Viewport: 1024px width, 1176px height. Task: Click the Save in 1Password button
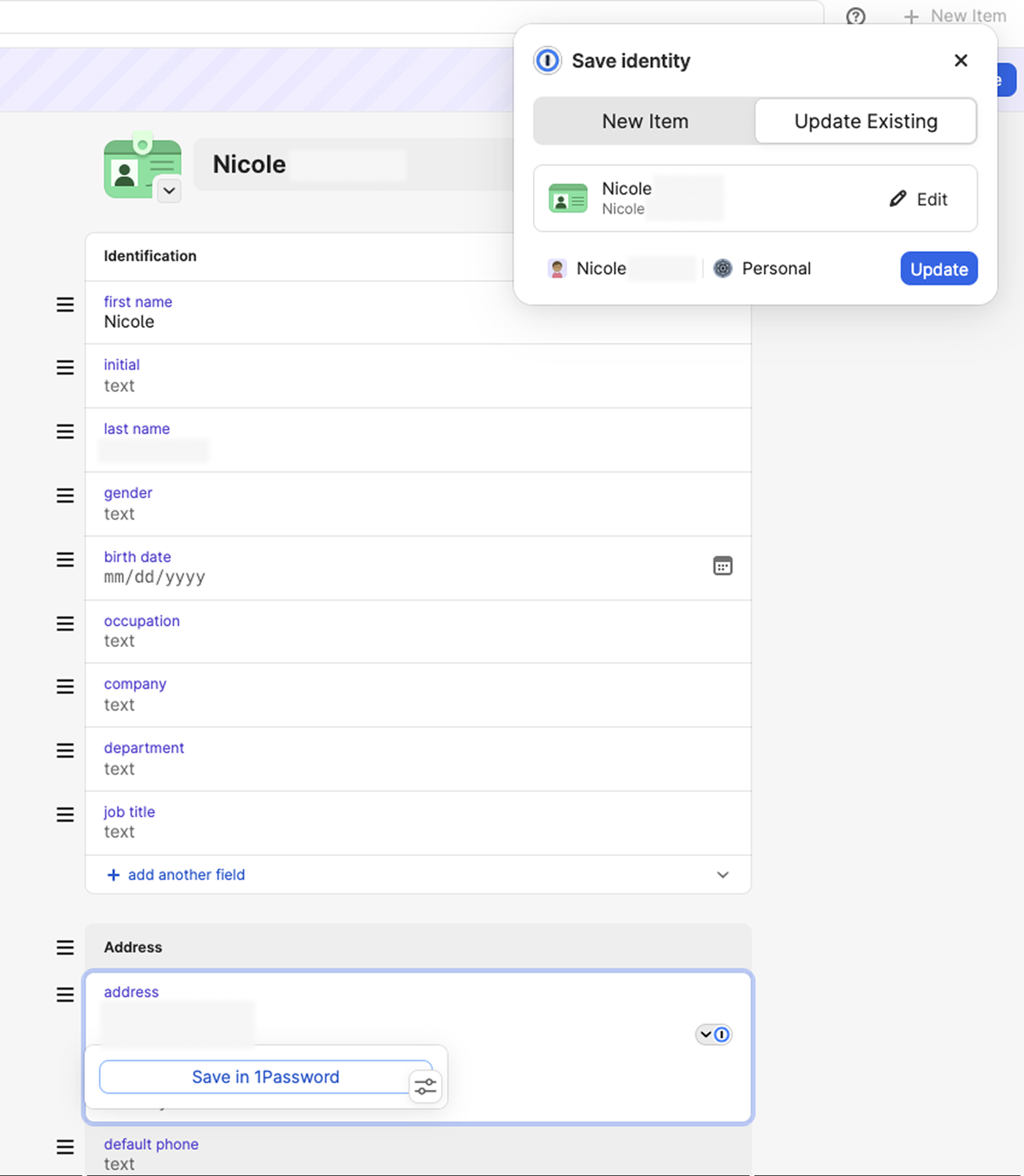click(265, 1076)
